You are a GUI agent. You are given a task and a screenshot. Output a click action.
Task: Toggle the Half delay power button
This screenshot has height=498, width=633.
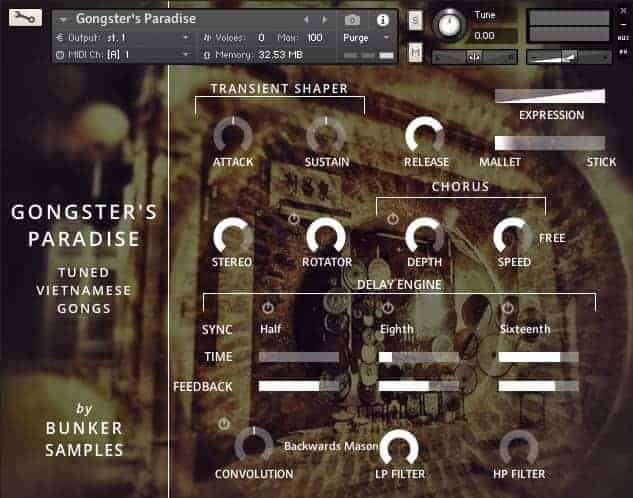[268, 308]
